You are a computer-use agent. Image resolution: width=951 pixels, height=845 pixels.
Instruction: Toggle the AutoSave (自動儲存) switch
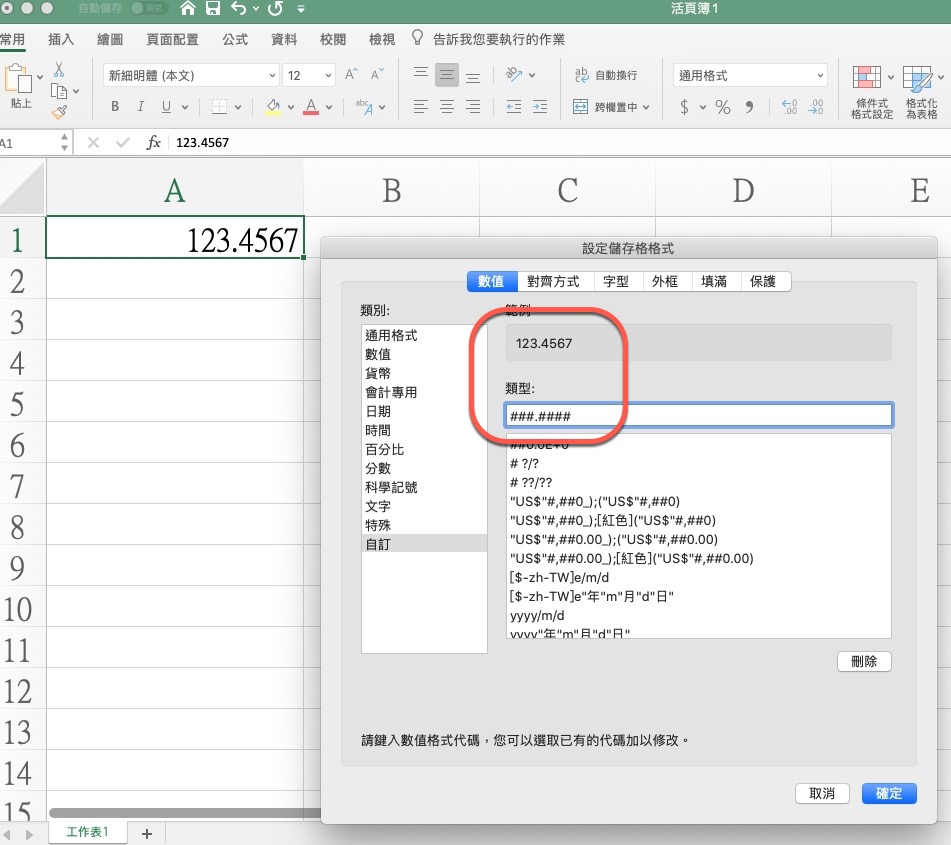(149, 8)
